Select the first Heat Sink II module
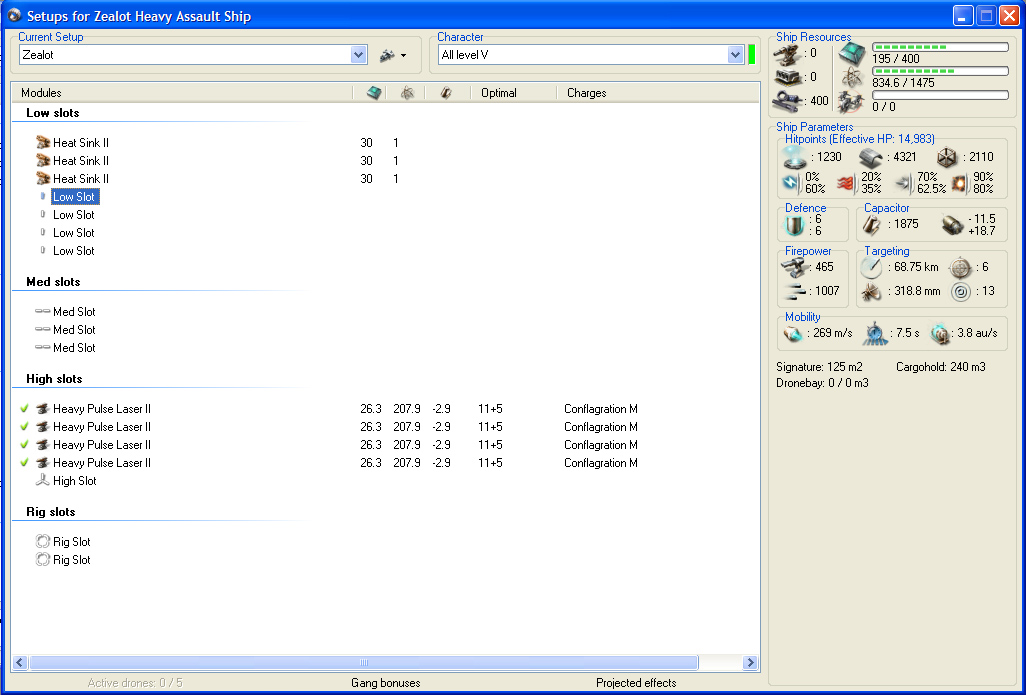This screenshot has height=695, width=1026. click(x=80, y=143)
